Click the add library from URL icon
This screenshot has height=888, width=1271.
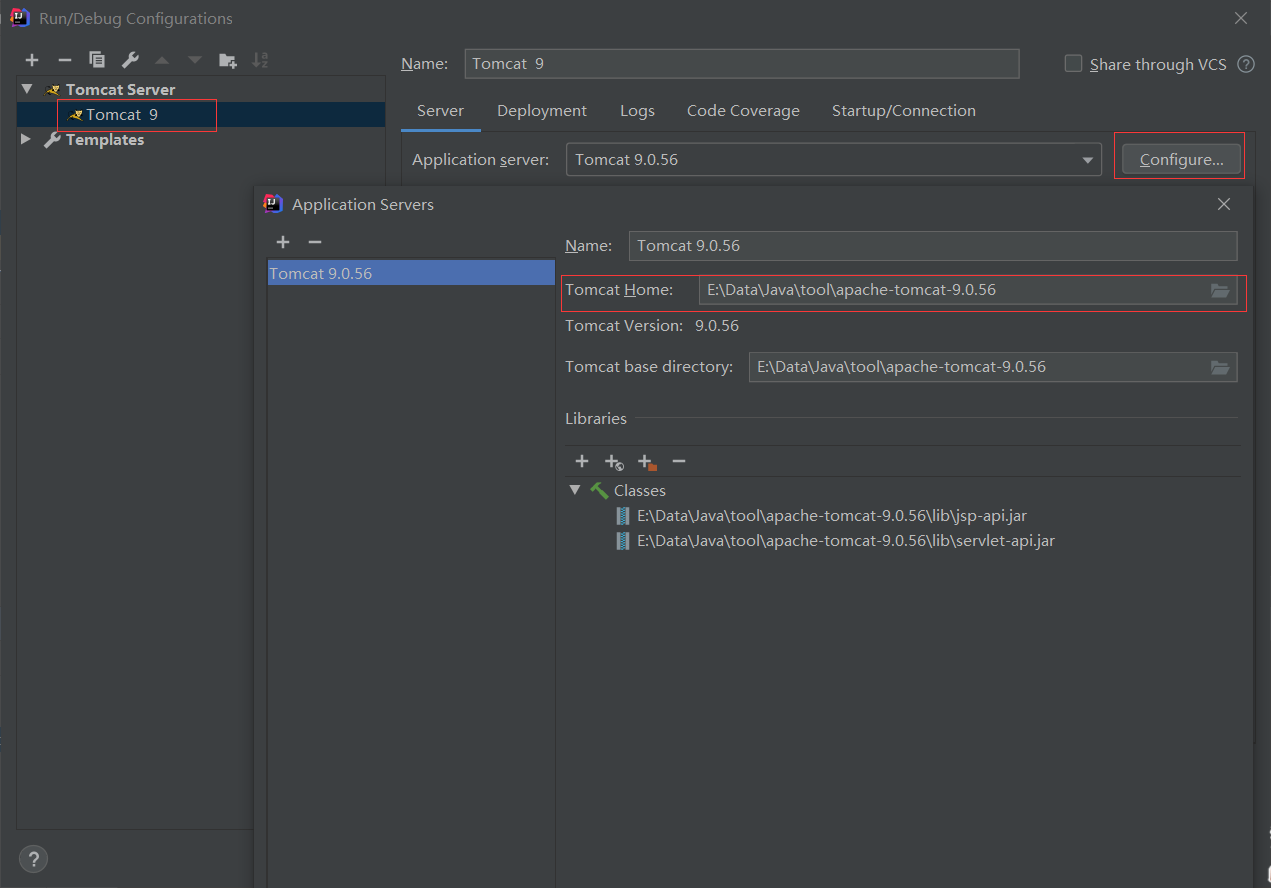[x=614, y=462]
